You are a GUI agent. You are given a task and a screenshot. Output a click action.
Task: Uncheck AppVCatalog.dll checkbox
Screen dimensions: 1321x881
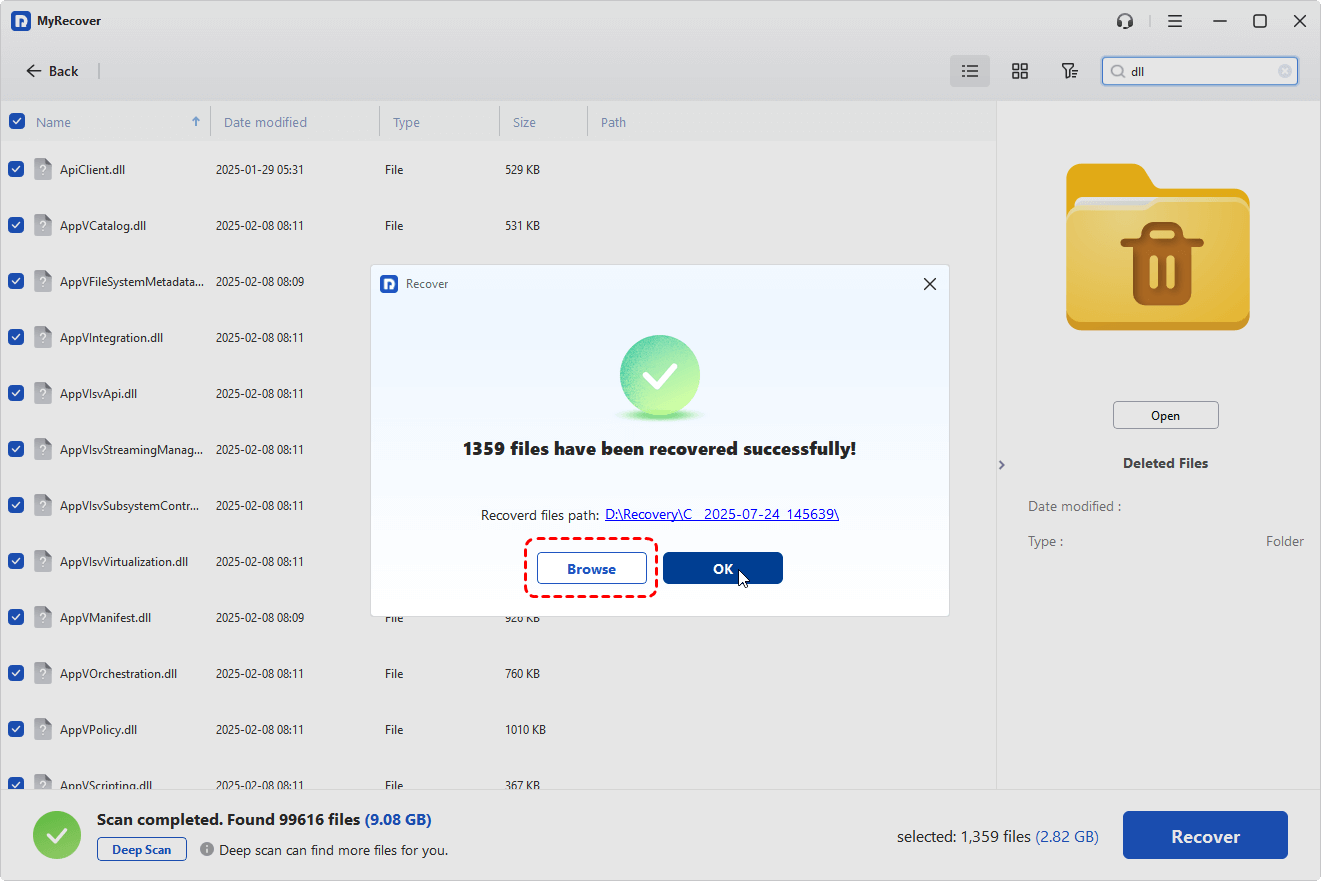[16, 225]
